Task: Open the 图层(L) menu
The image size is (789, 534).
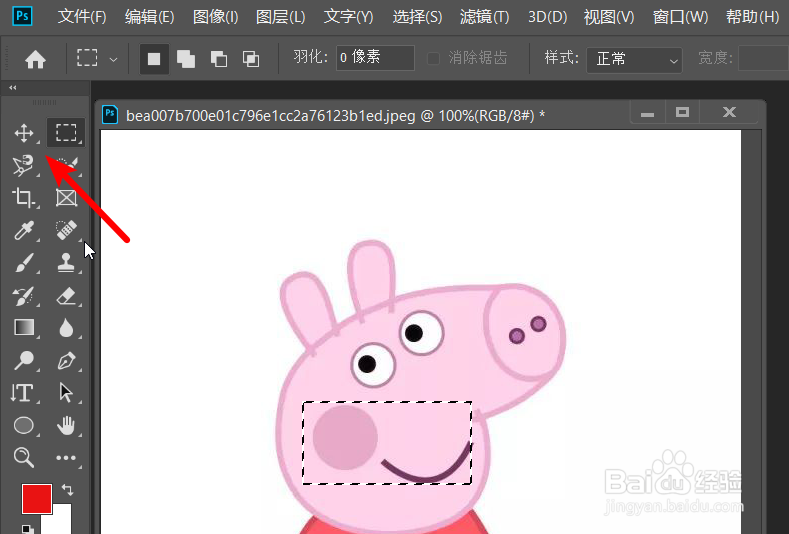Action: tap(280, 17)
